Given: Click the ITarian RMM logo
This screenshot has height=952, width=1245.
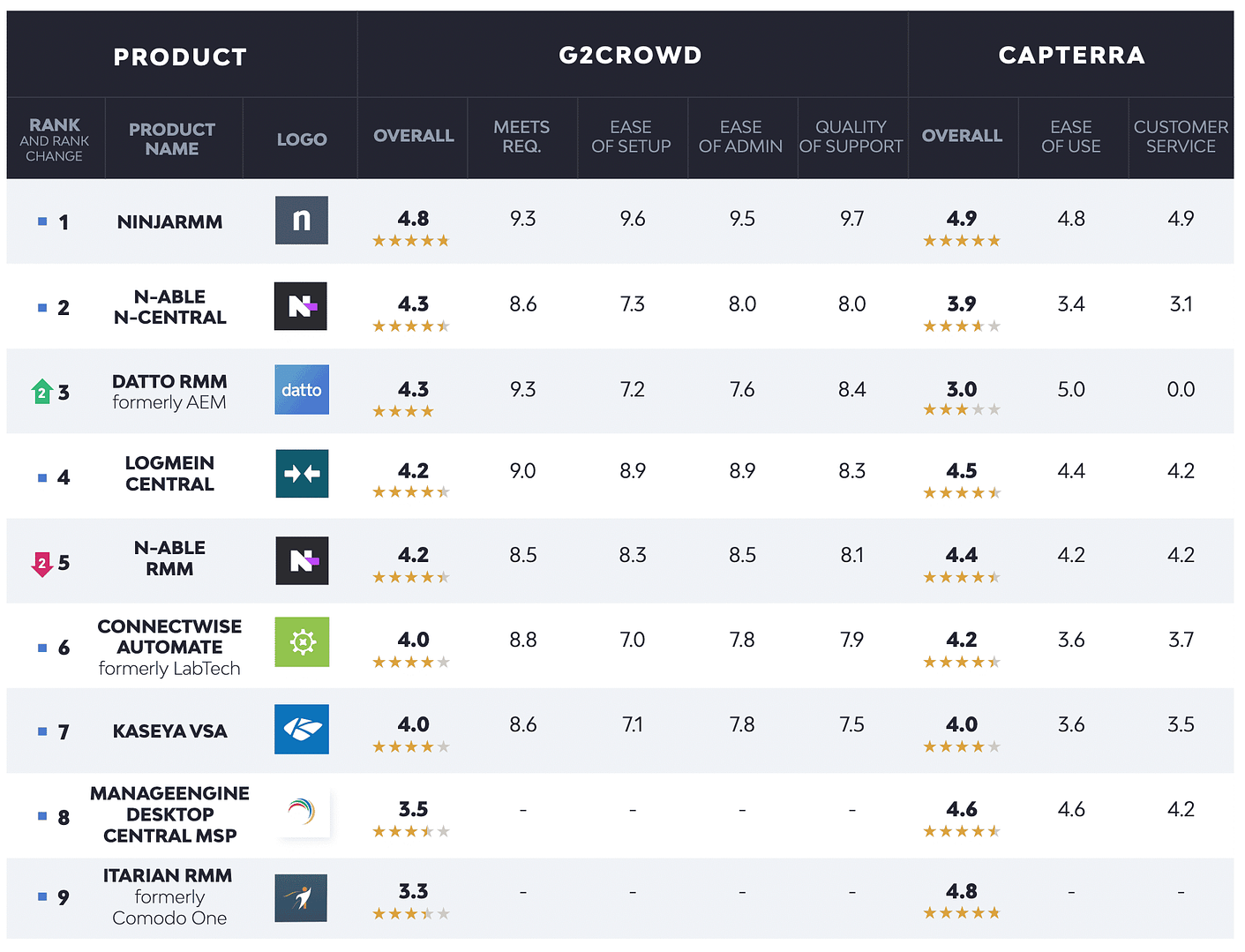Looking at the screenshot, I should point(301,898).
